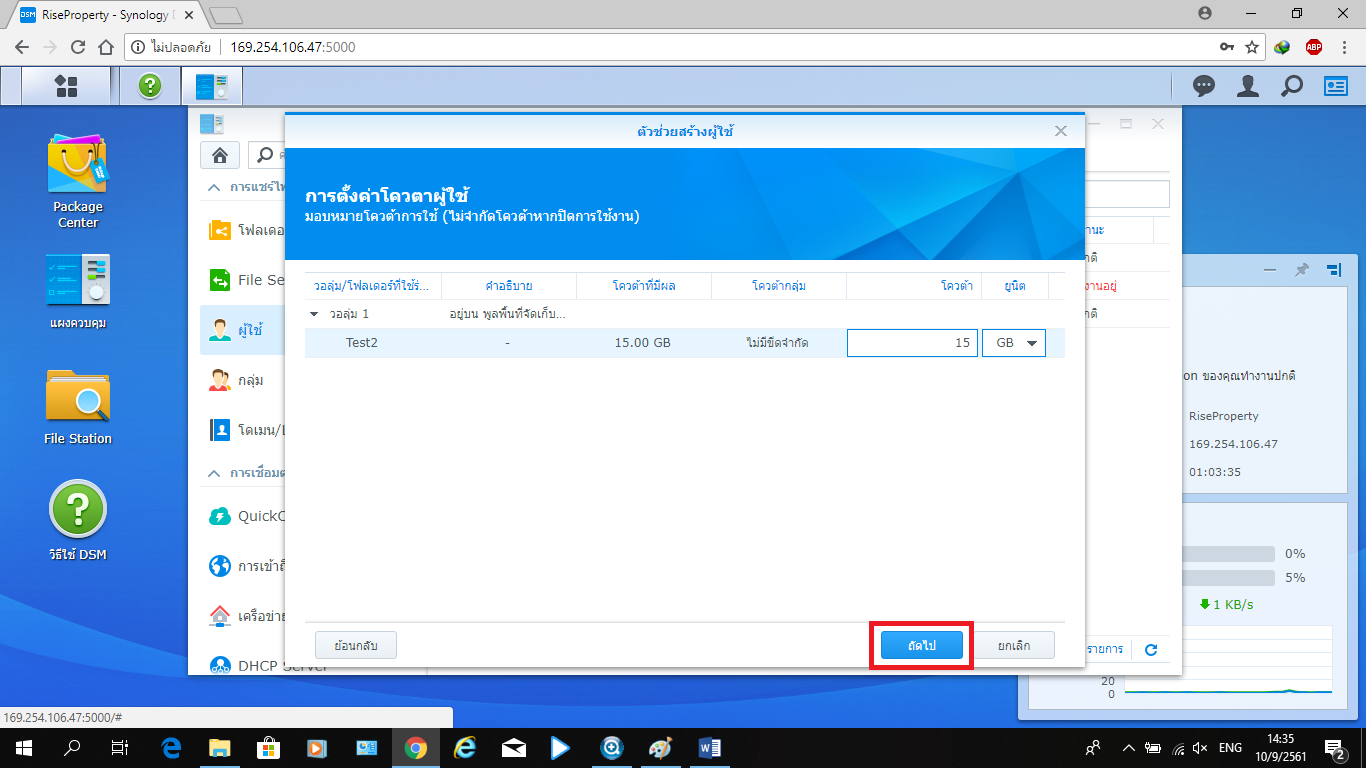Toggle the widgets panel icon
The image size is (1366, 768).
click(1336, 87)
